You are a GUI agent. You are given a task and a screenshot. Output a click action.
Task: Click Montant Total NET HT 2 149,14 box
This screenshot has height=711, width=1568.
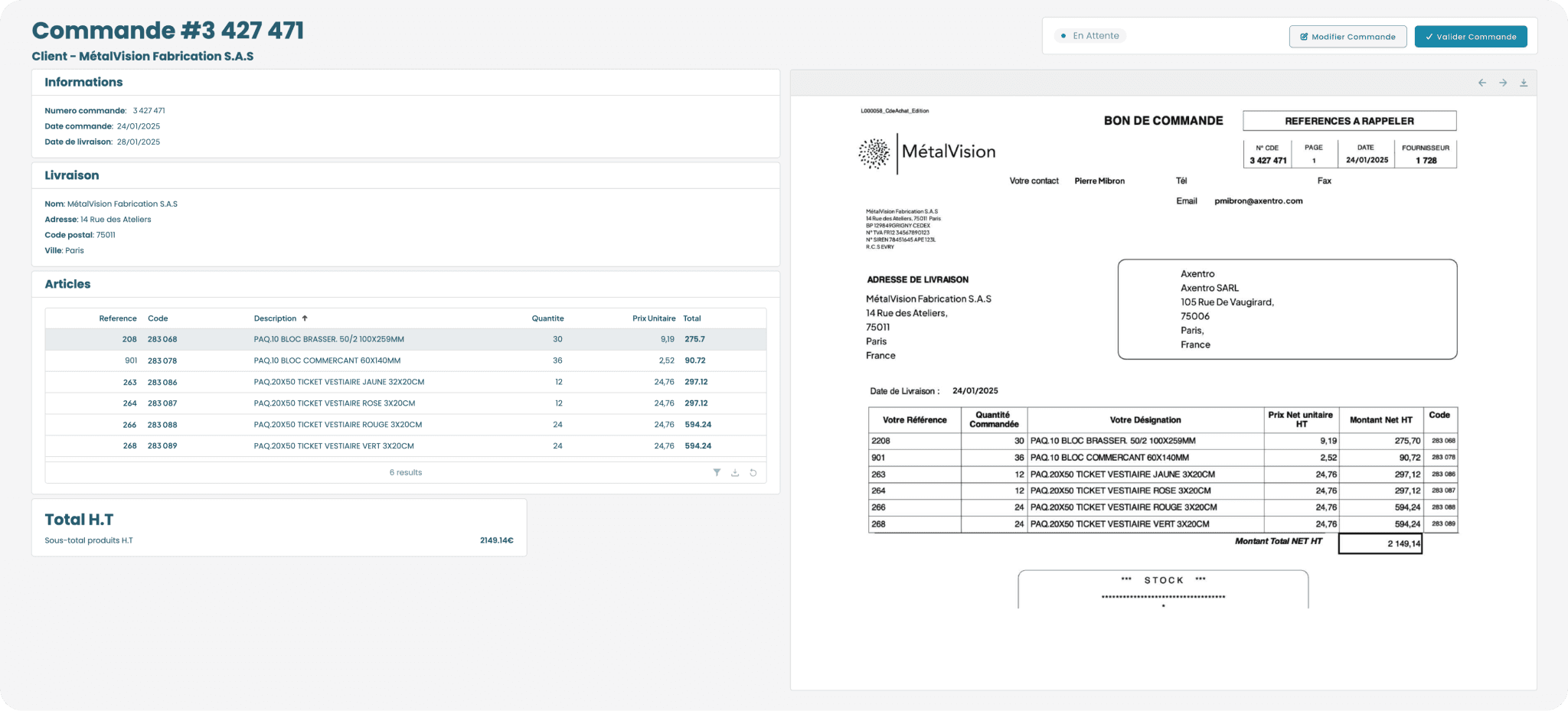1380,543
